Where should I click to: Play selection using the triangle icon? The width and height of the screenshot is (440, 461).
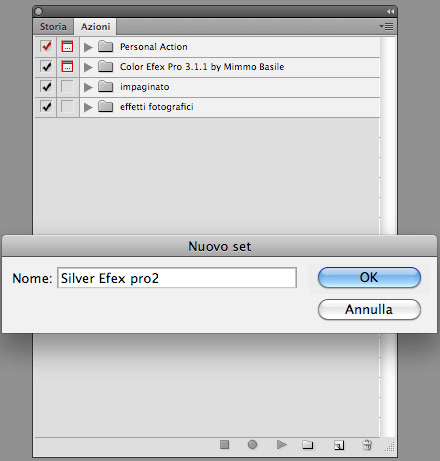click(282, 444)
